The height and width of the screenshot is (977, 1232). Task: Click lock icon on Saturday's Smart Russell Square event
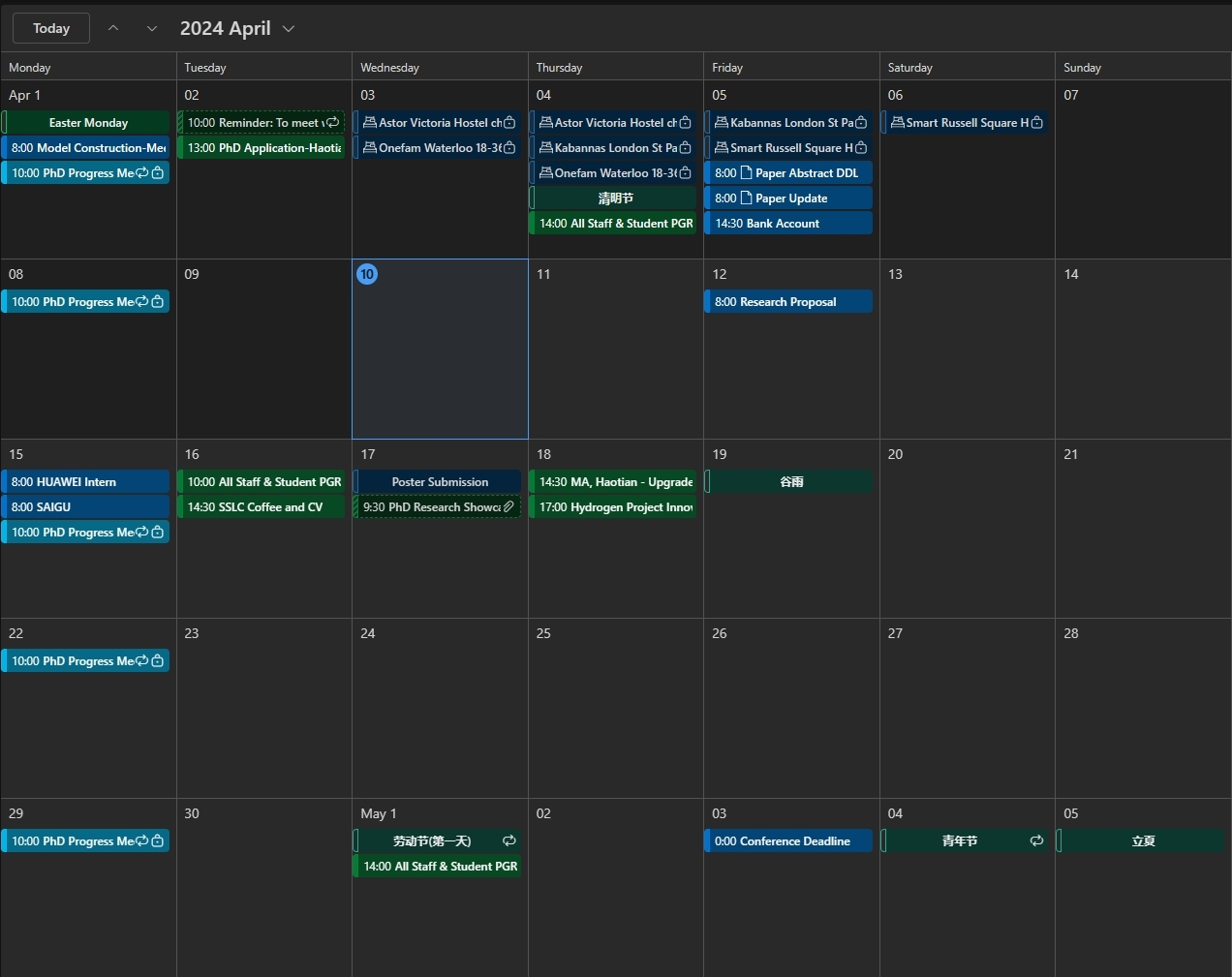(1037, 123)
